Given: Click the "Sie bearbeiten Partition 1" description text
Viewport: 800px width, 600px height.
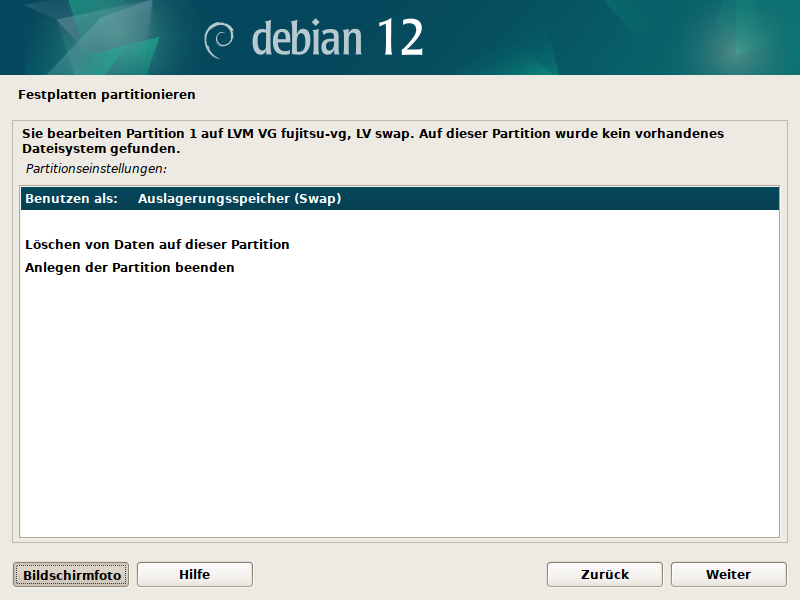Looking at the screenshot, I should click(110, 133).
